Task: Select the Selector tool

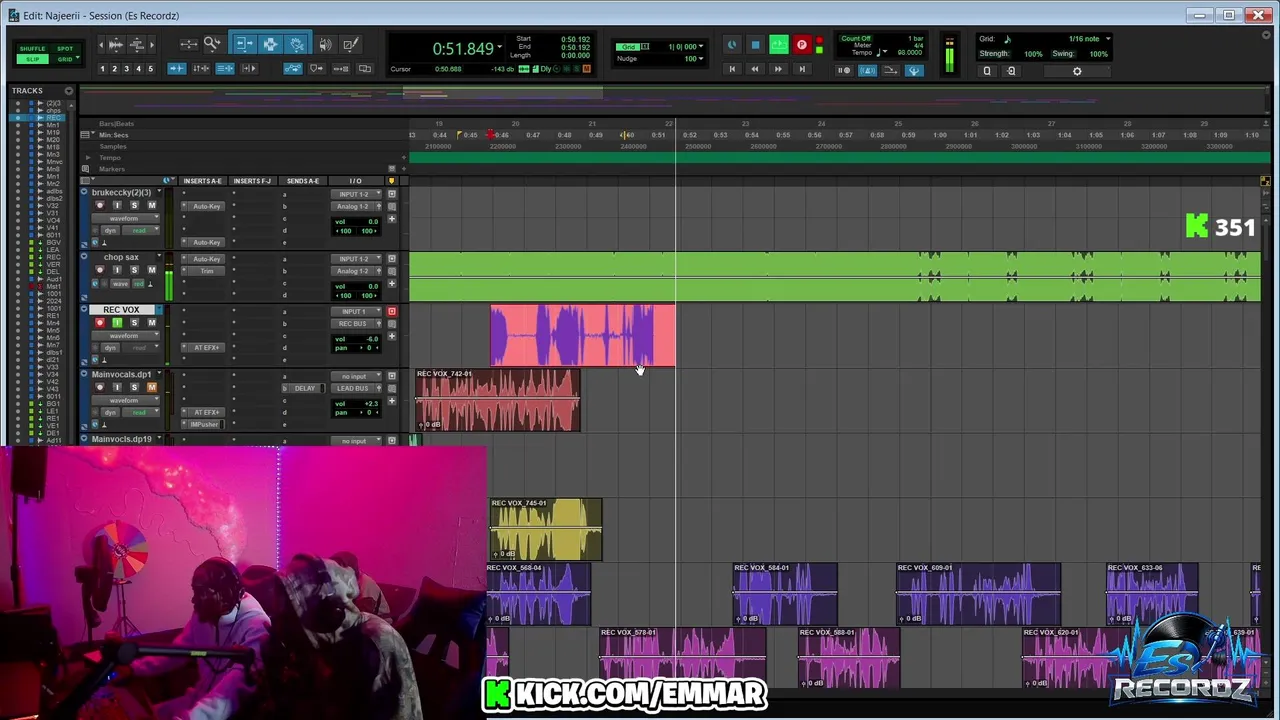Action: pyautogui.click(x=270, y=44)
